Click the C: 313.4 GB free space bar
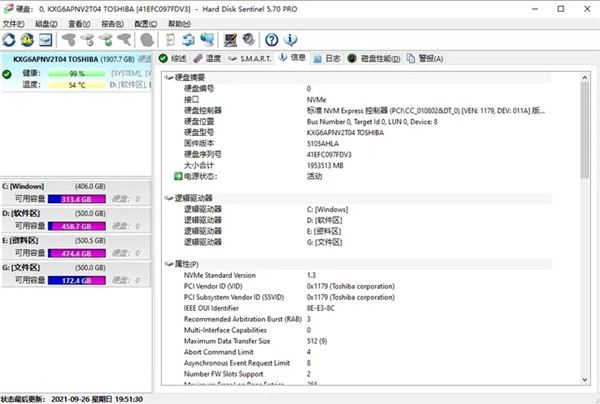The width and height of the screenshot is (600, 404). tap(77, 199)
